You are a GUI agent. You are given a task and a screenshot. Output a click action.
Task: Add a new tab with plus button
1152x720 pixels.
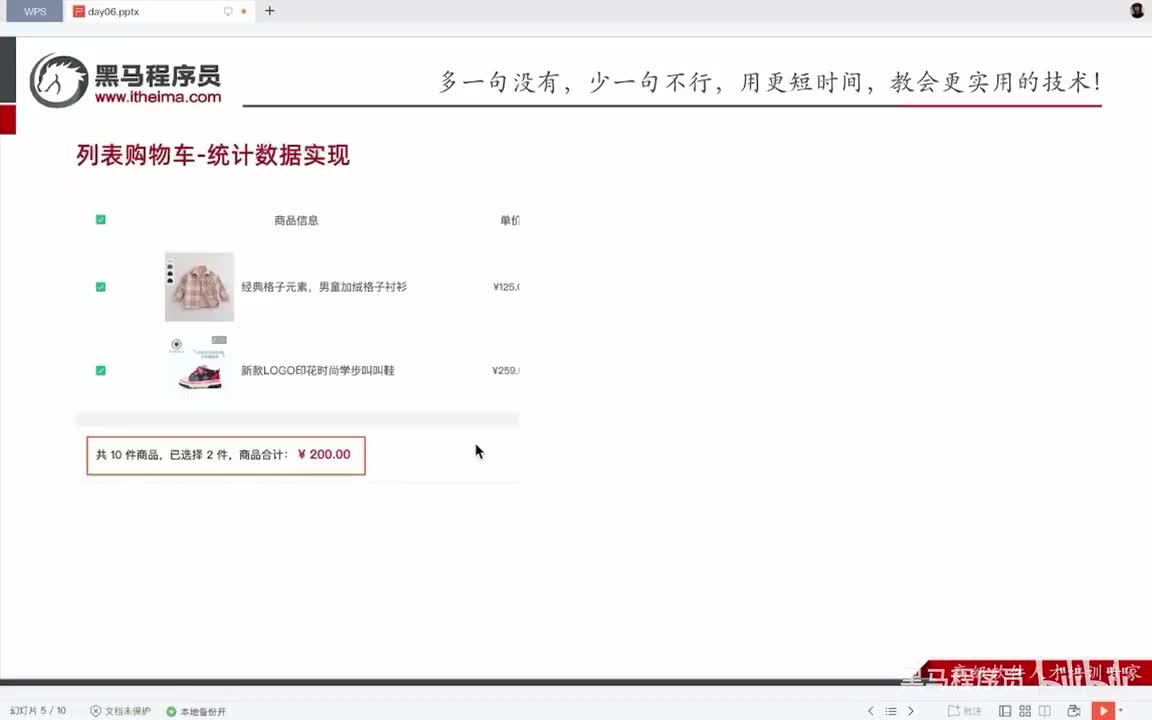(270, 11)
